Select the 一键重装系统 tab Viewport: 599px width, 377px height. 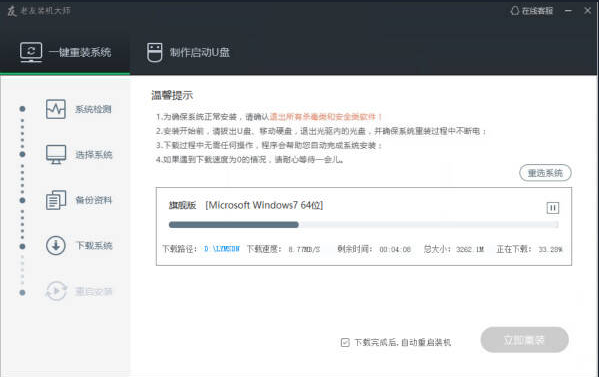click(65, 52)
